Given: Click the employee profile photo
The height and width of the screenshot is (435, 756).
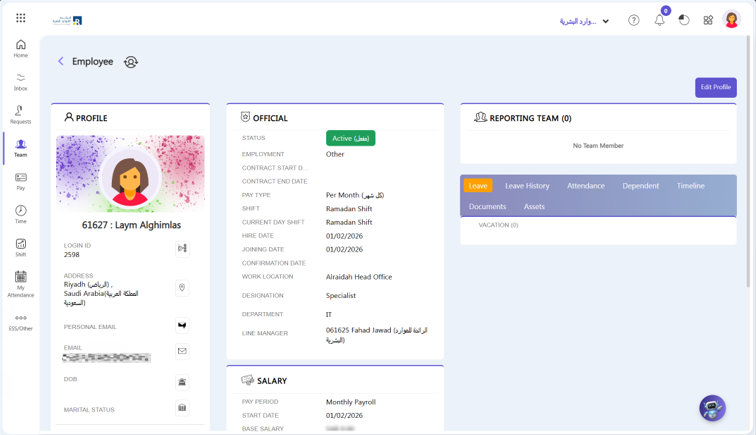Looking at the screenshot, I should (130, 179).
